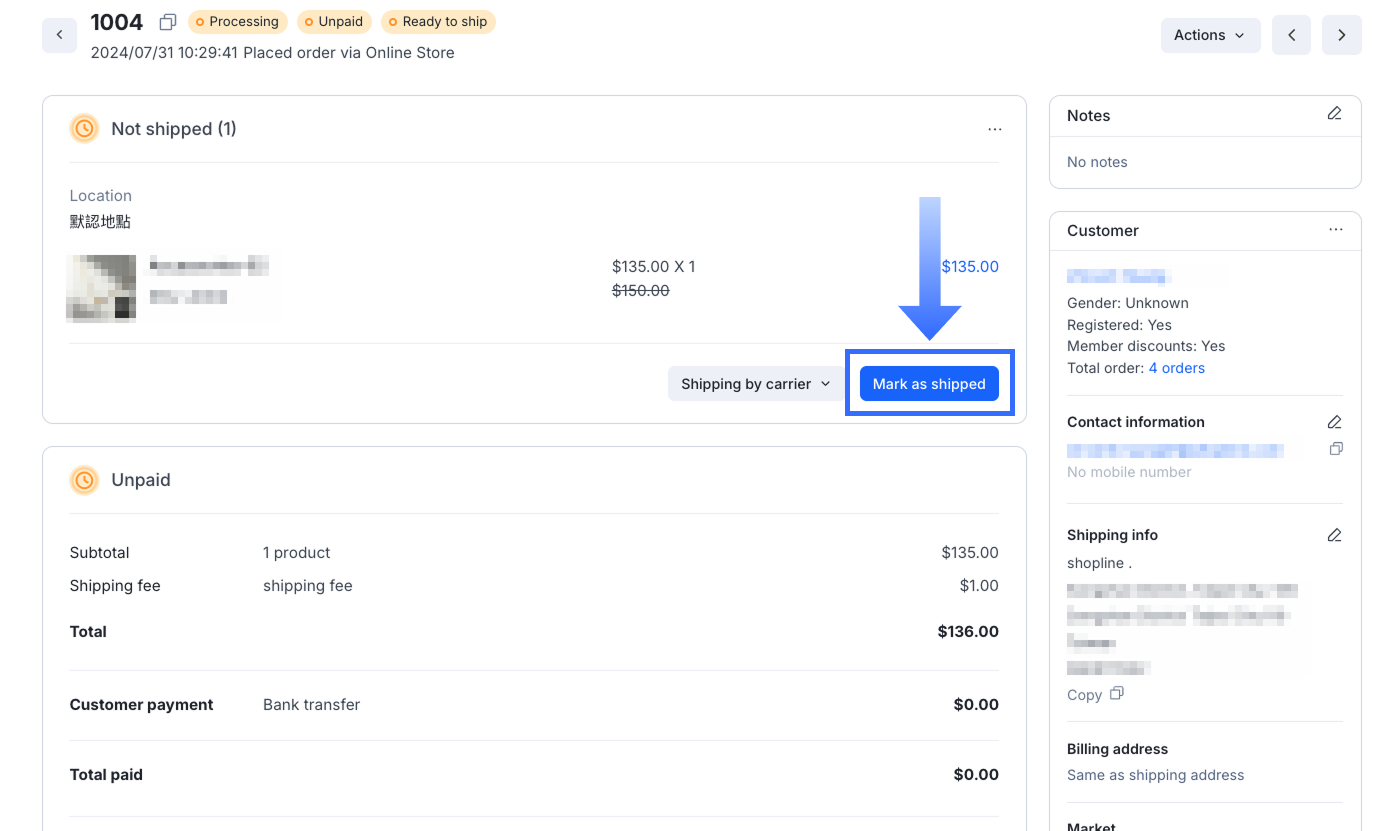
Task: Expand Shipping by carrier dropdown
Action: (755, 384)
